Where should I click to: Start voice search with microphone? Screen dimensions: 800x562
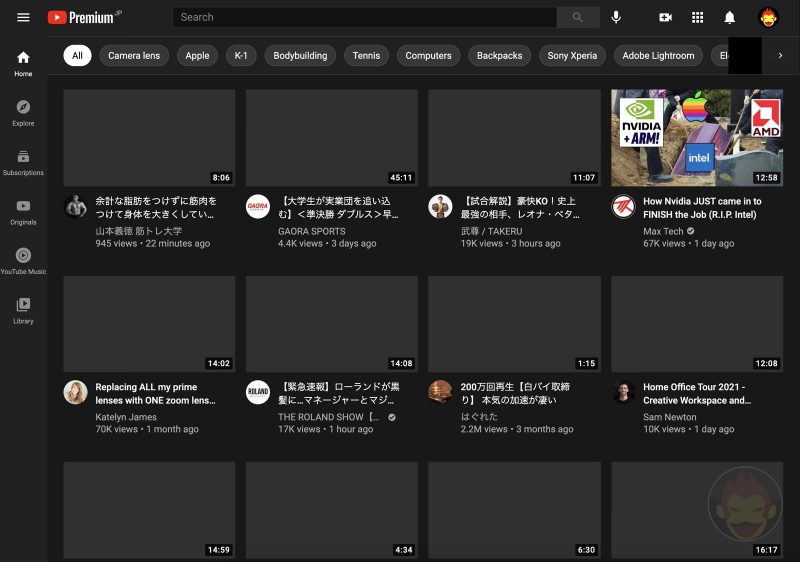coord(616,17)
